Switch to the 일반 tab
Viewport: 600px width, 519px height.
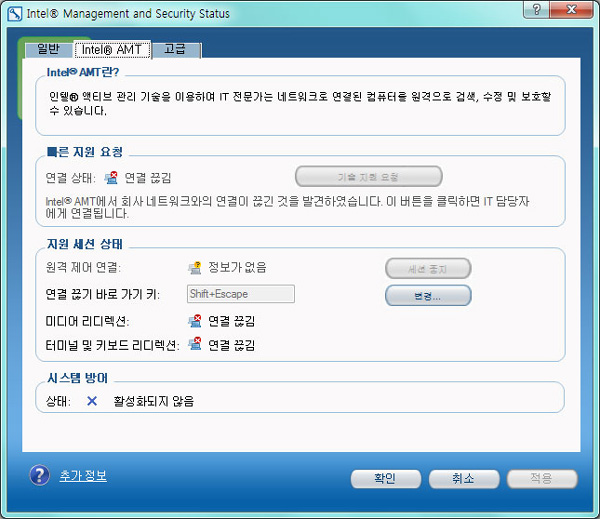[48, 50]
